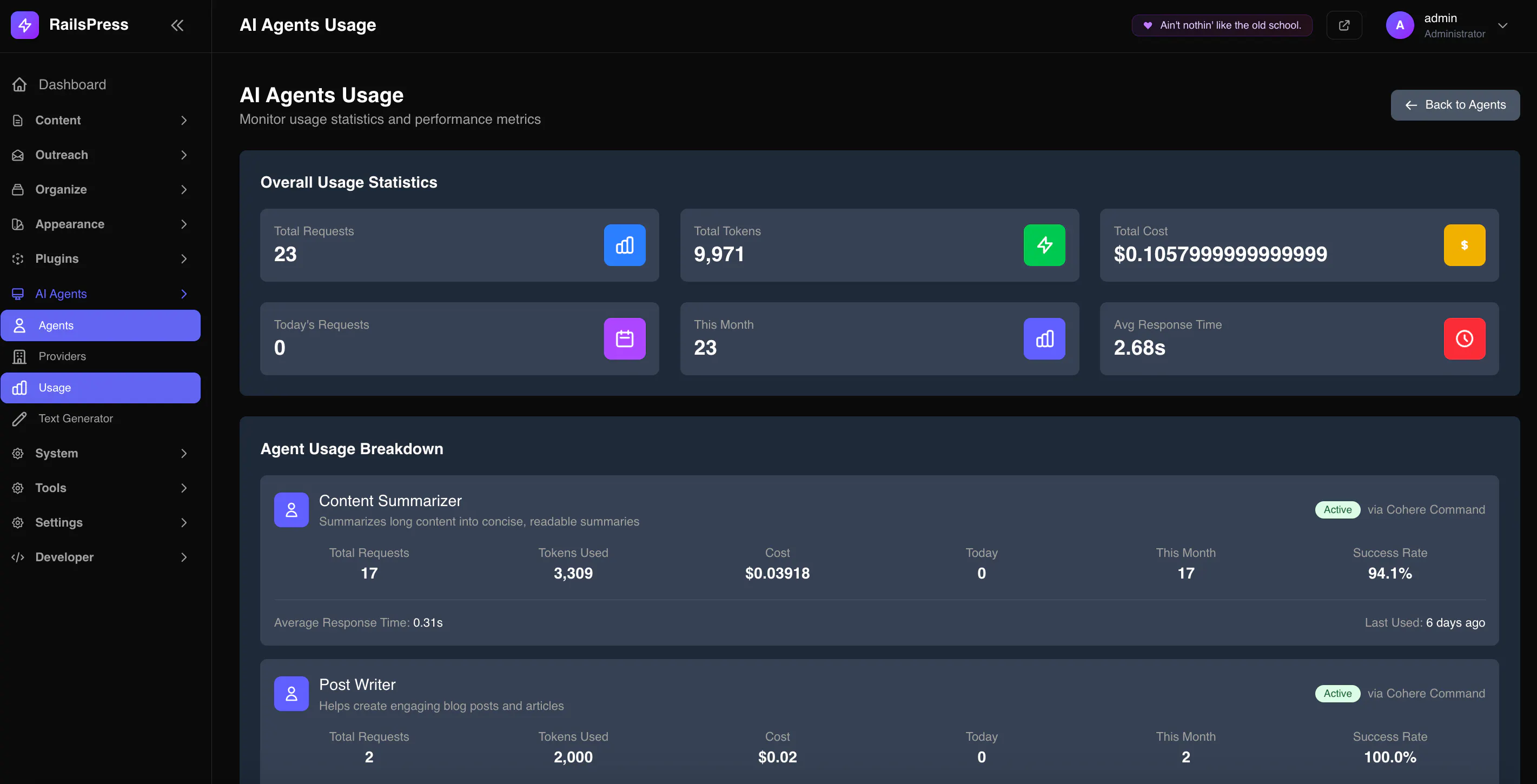Expand the Organize menu chevron
The width and height of the screenshot is (1537, 784).
pos(184,190)
